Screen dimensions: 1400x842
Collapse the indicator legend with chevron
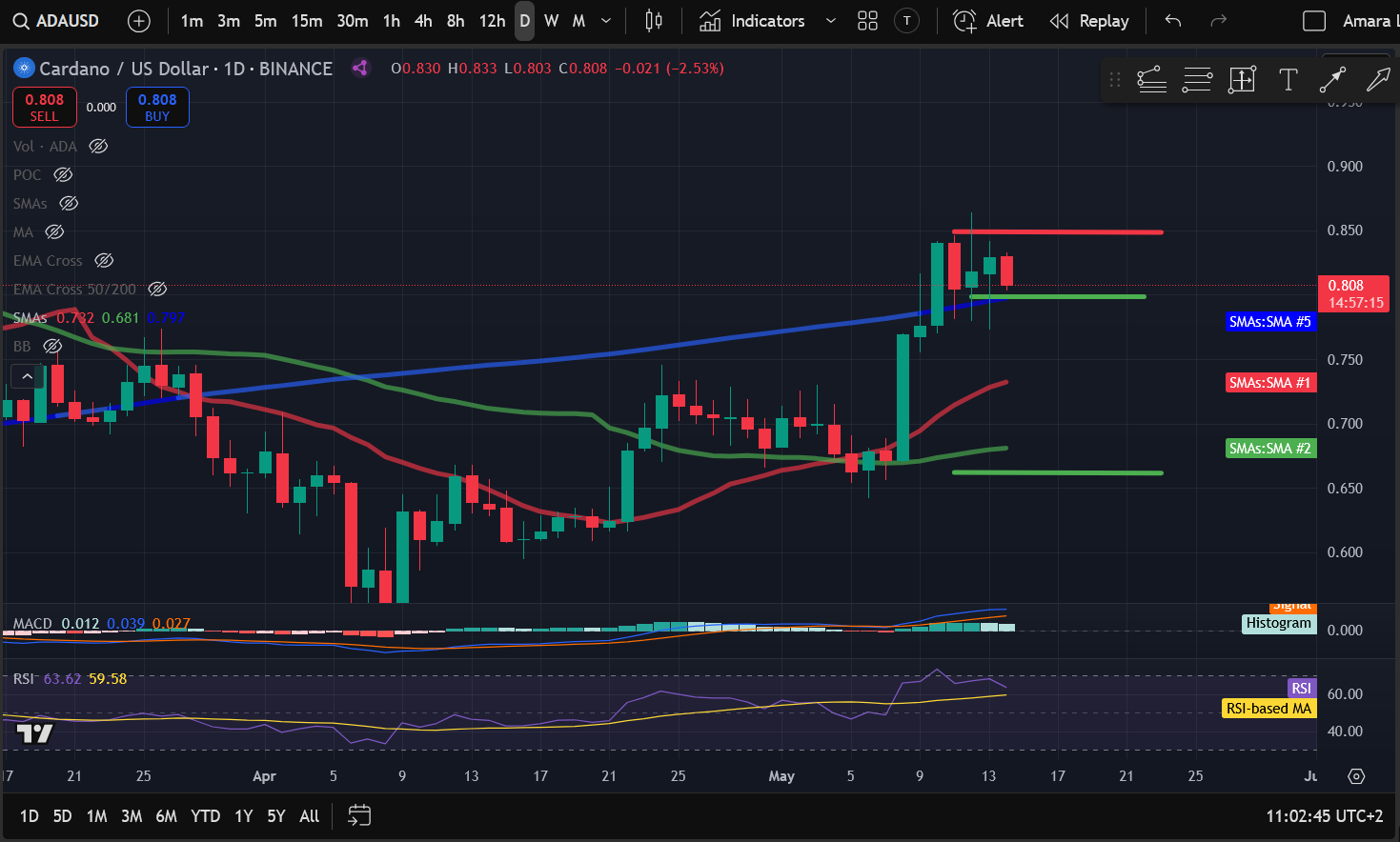coord(27,376)
